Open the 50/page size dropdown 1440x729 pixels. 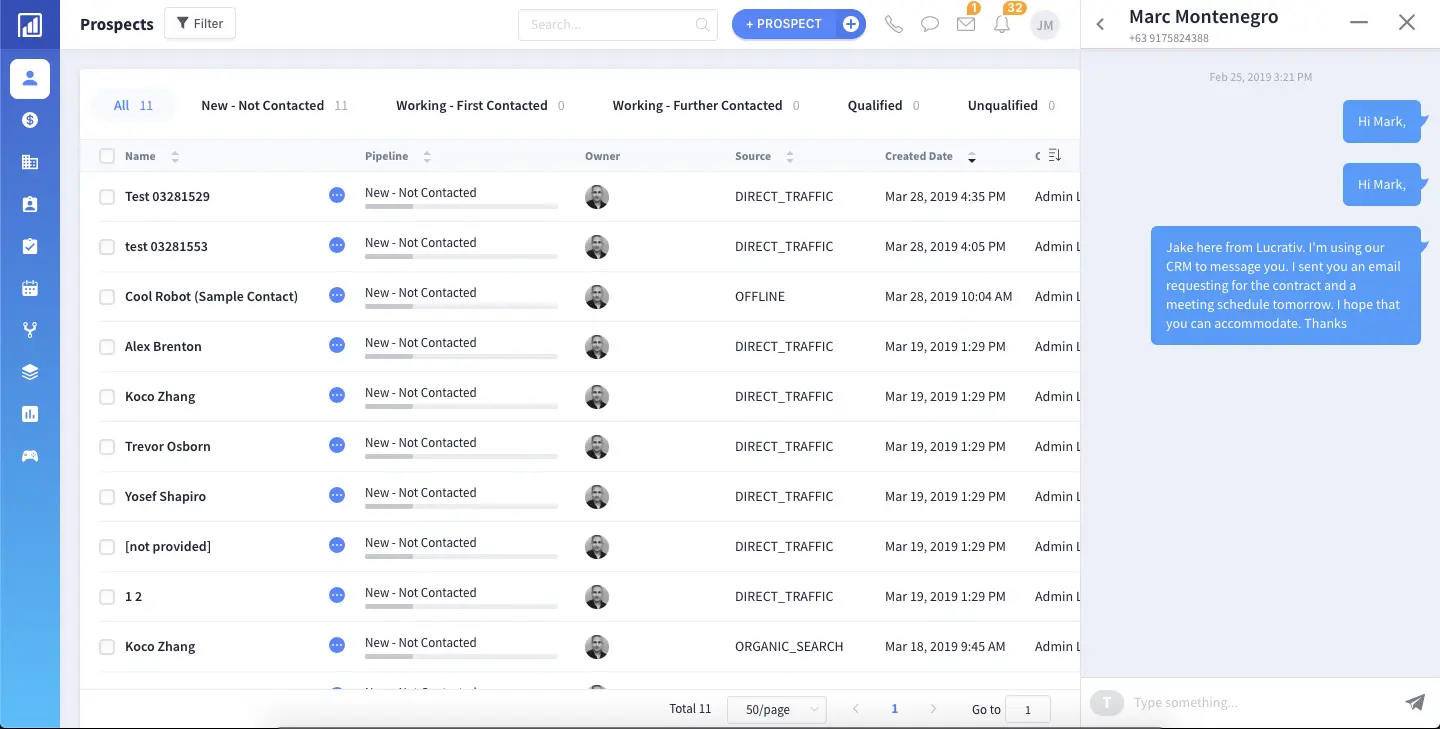pyautogui.click(x=776, y=709)
